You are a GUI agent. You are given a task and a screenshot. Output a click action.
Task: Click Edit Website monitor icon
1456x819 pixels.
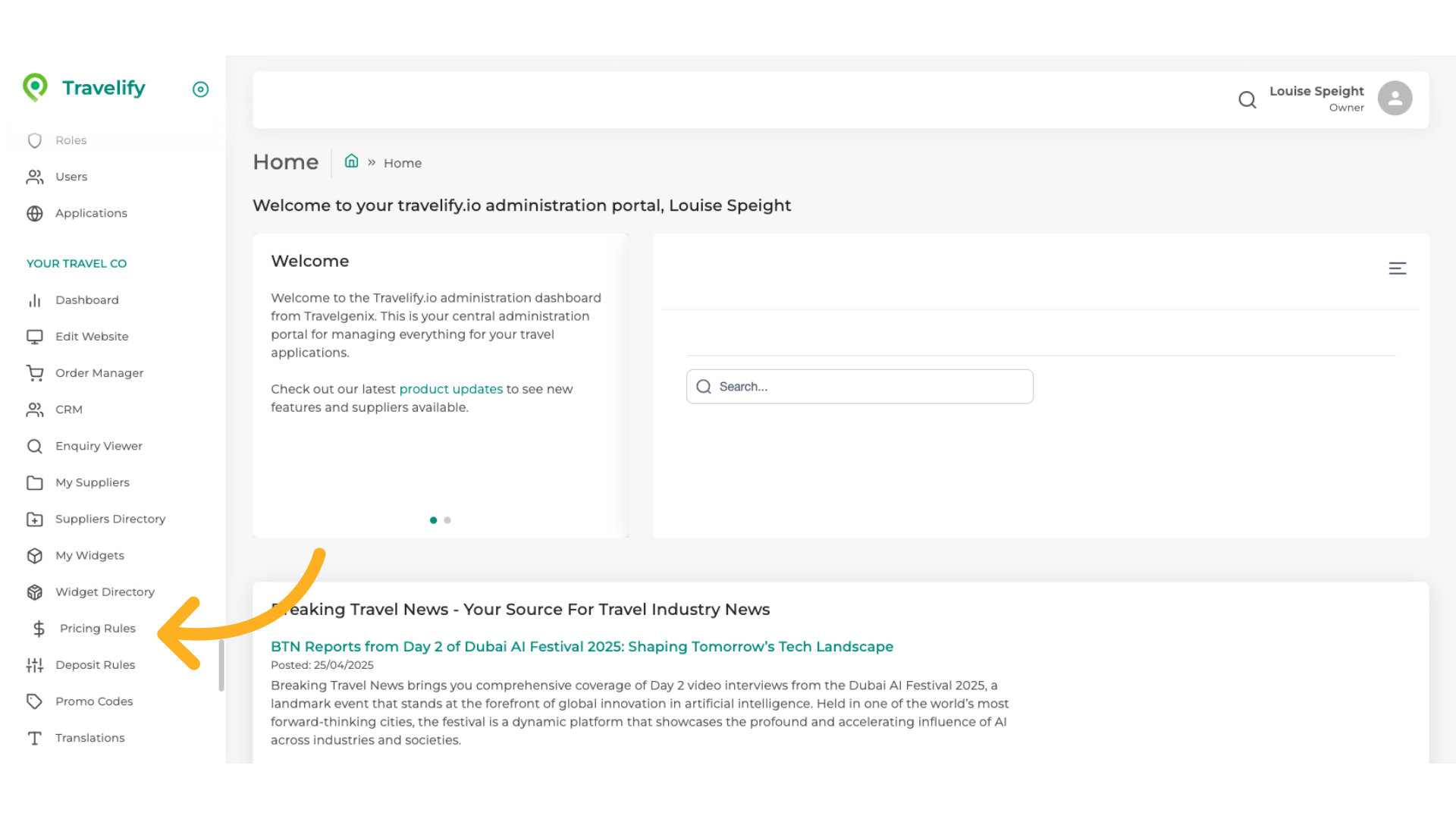[35, 337]
